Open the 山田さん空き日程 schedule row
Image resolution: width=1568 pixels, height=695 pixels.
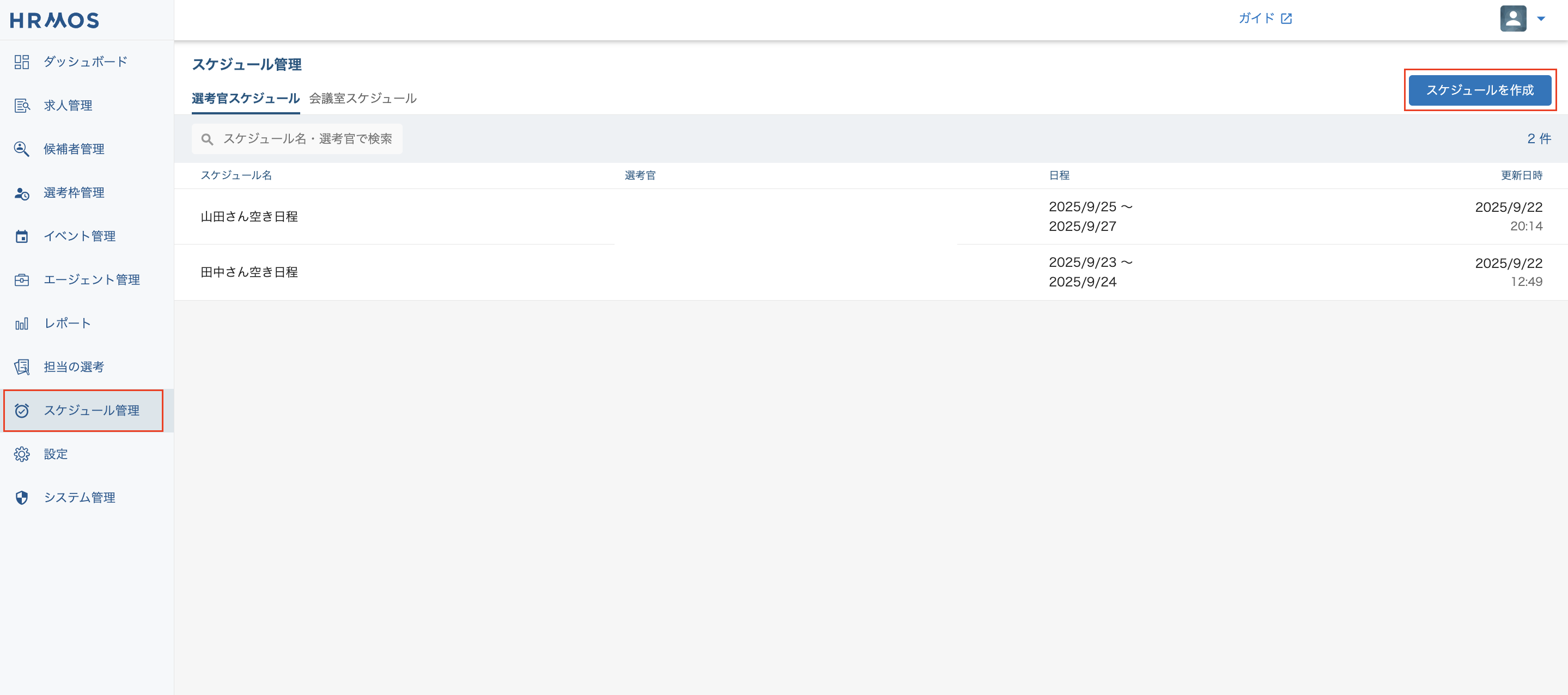[250, 217]
